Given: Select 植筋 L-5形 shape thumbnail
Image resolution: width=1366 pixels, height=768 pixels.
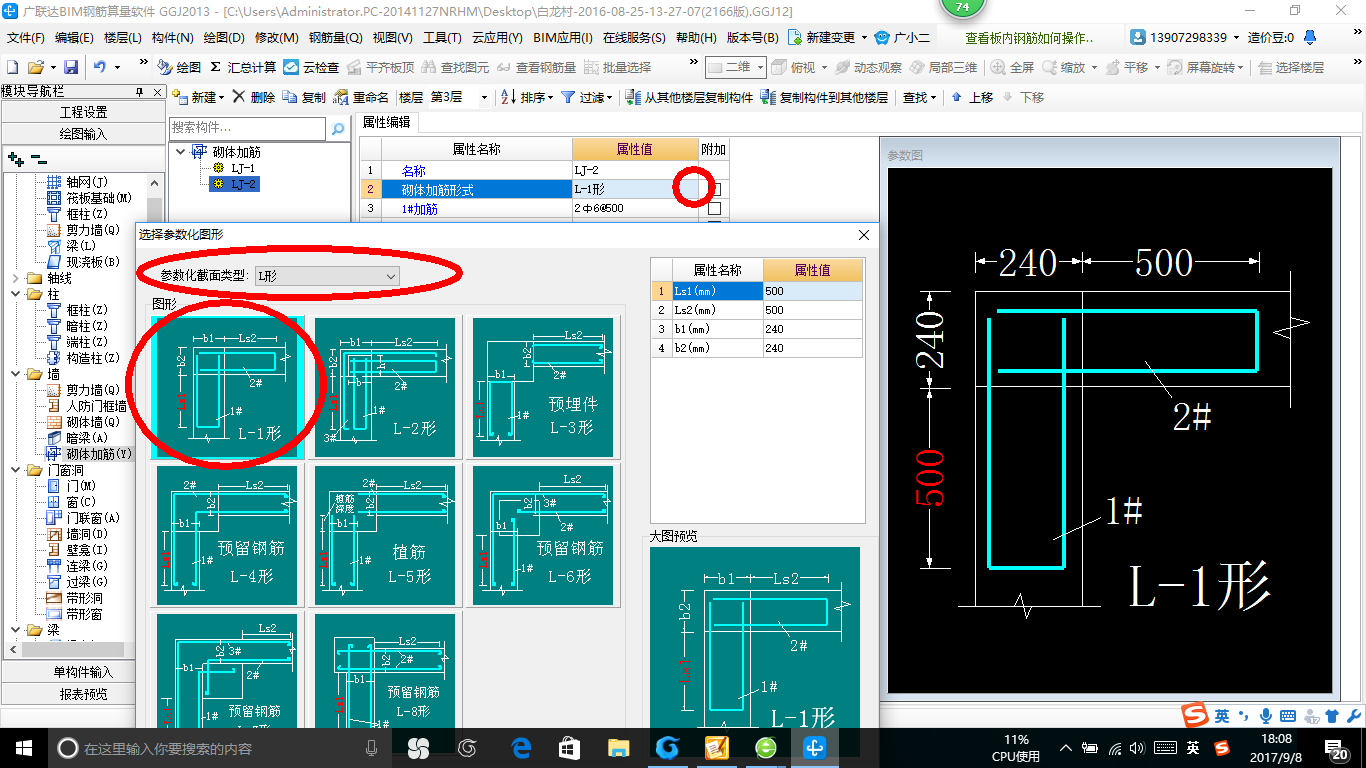Looking at the screenshot, I should (385, 535).
